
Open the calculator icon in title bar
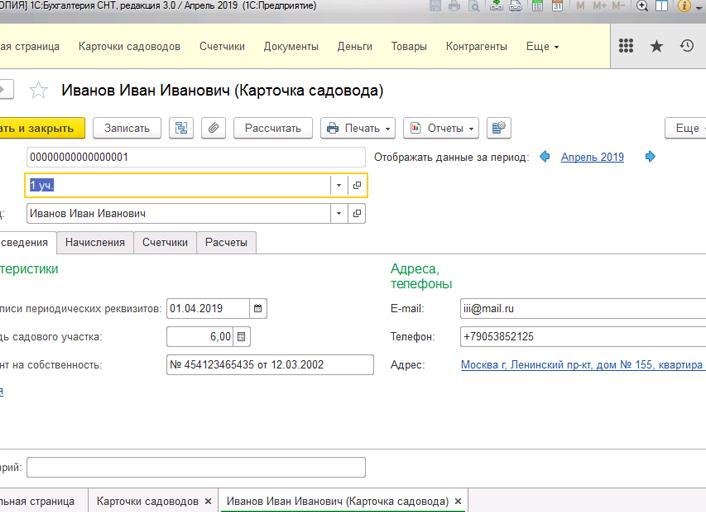click(x=537, y=6)
